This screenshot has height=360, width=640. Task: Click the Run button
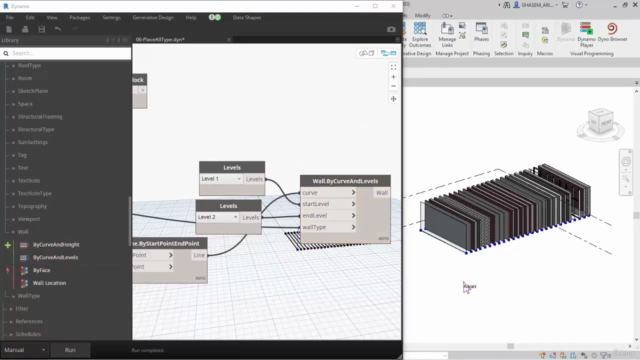click(x=70, y=350)
